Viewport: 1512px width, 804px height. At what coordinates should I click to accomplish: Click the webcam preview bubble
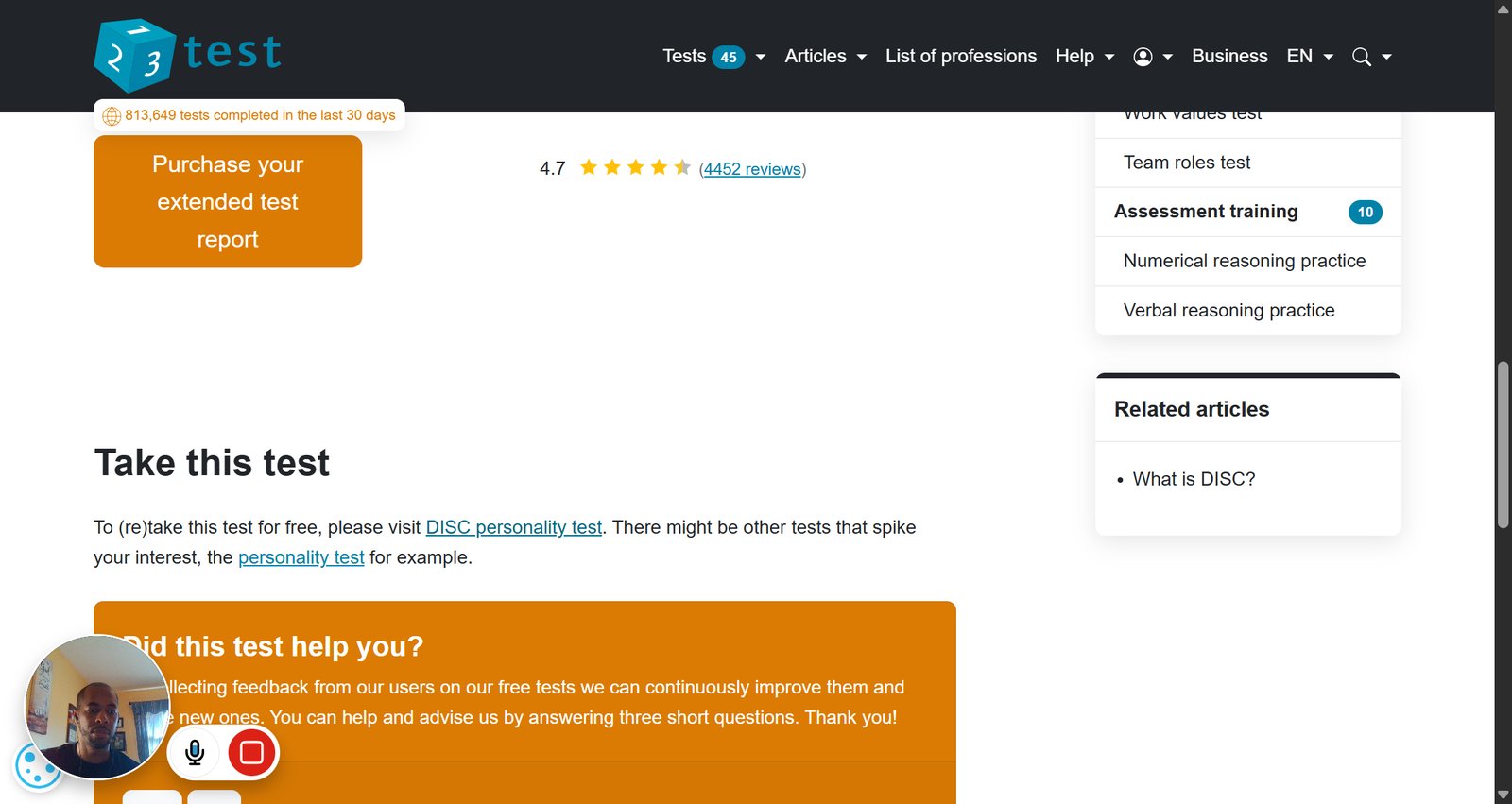(x=96, y=707)
